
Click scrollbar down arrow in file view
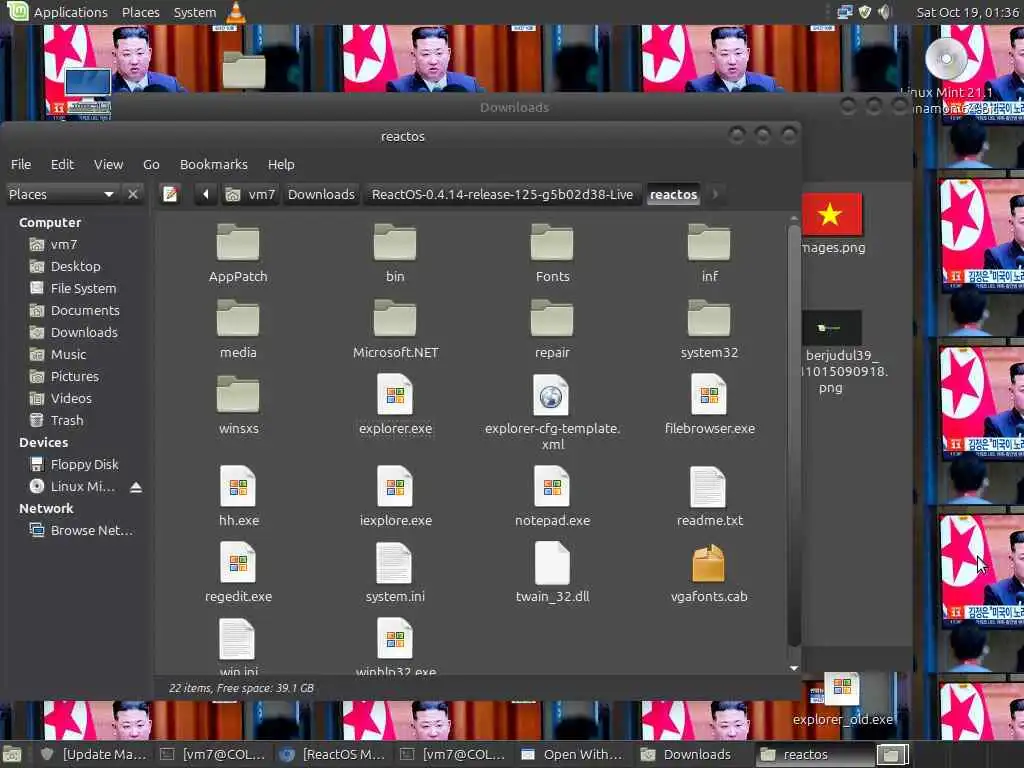point(793,667)
